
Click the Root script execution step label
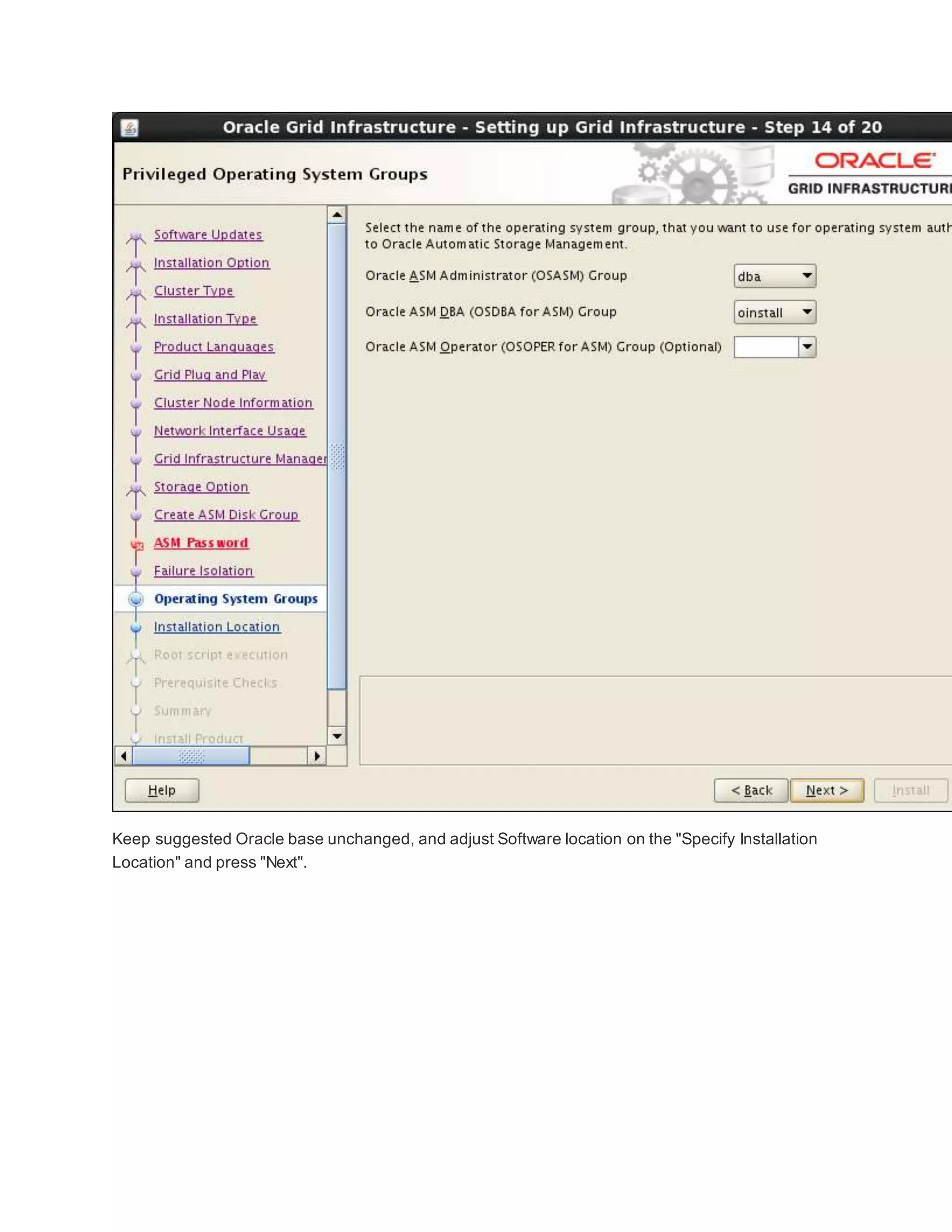pos(220,655)
